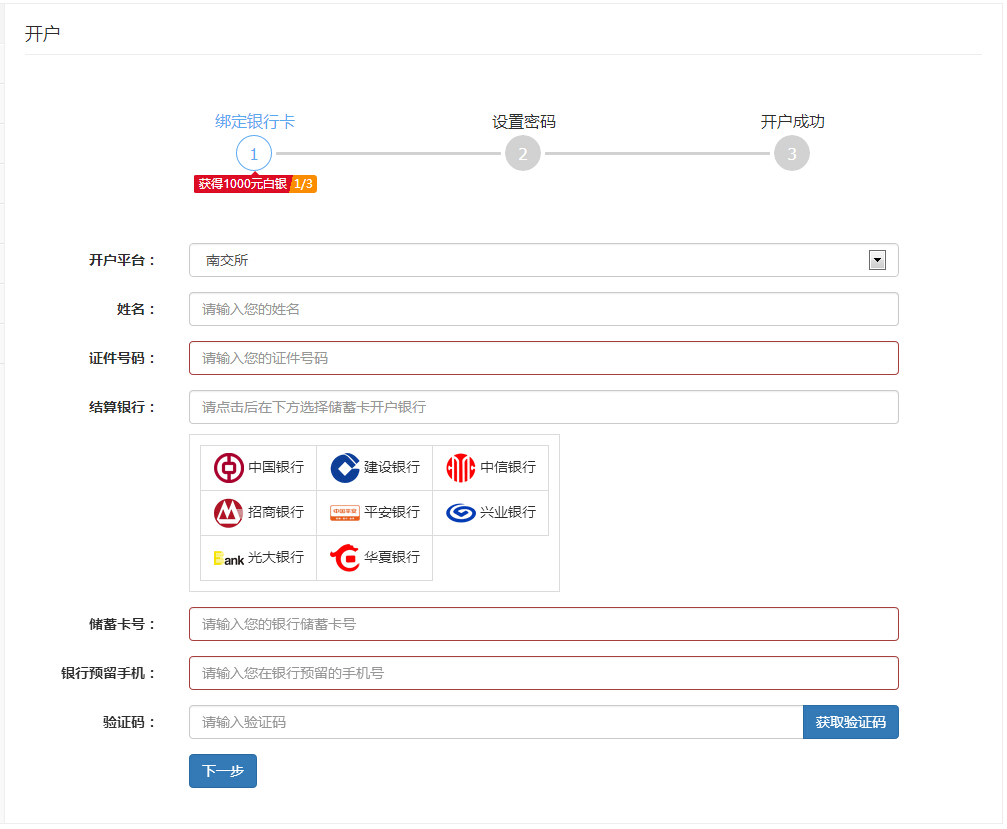
Task: Click the dropdown arrow beside 南交所
Action: (x=877, y=259)
